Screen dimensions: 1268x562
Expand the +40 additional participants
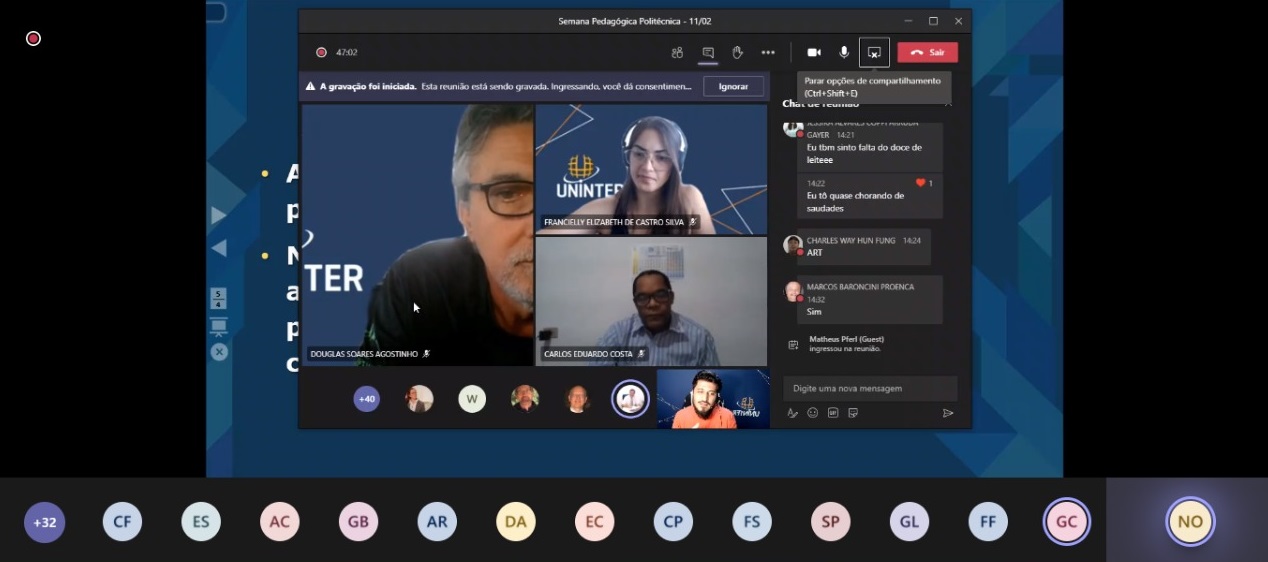coord(367,399)
